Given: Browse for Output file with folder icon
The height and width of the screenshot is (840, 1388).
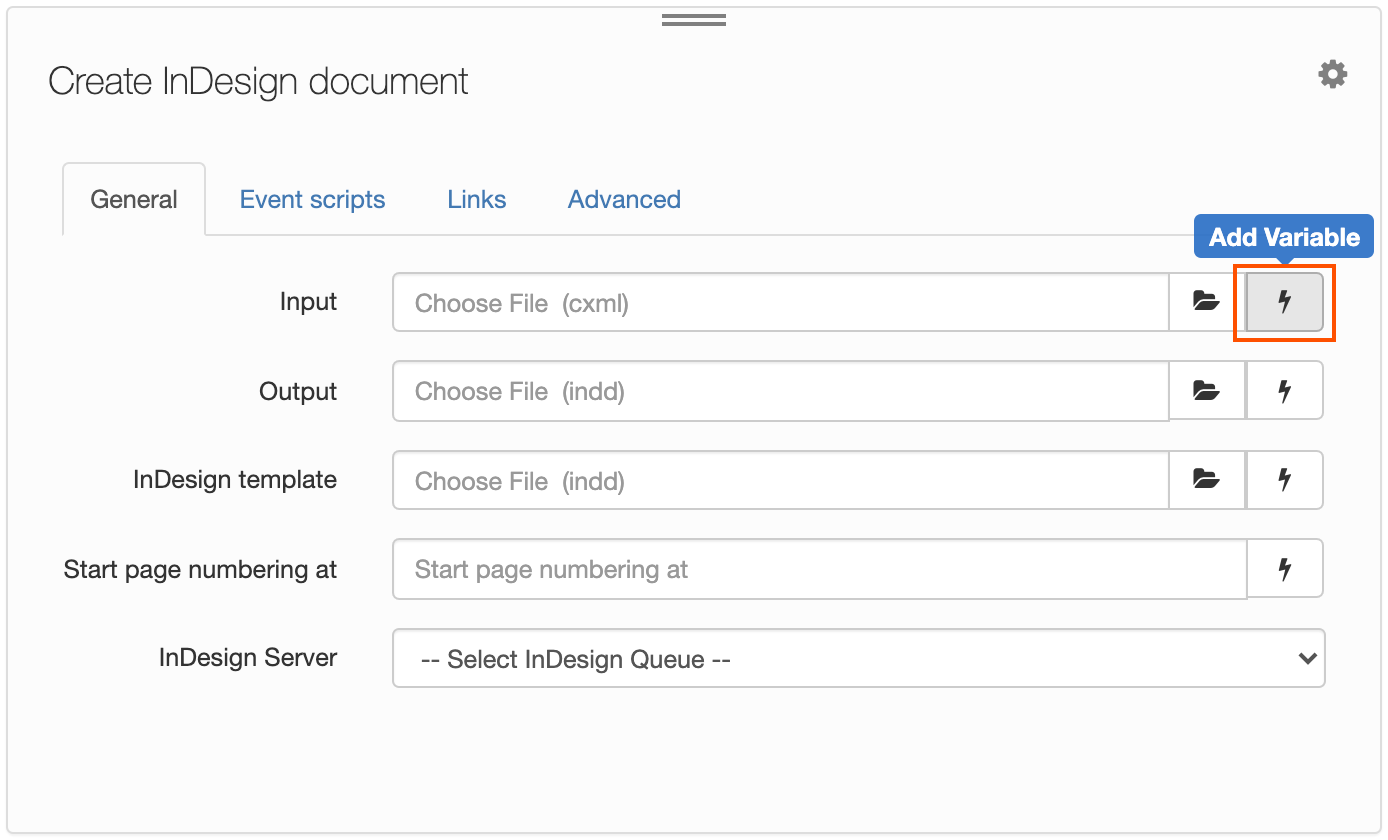Looking at the screenshot, I should pos(1207,390).
